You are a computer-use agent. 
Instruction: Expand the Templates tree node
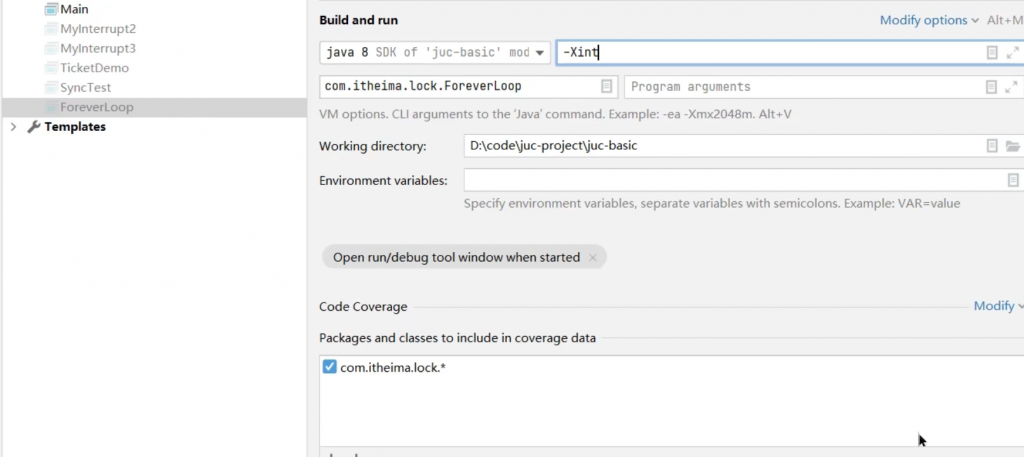13,127
